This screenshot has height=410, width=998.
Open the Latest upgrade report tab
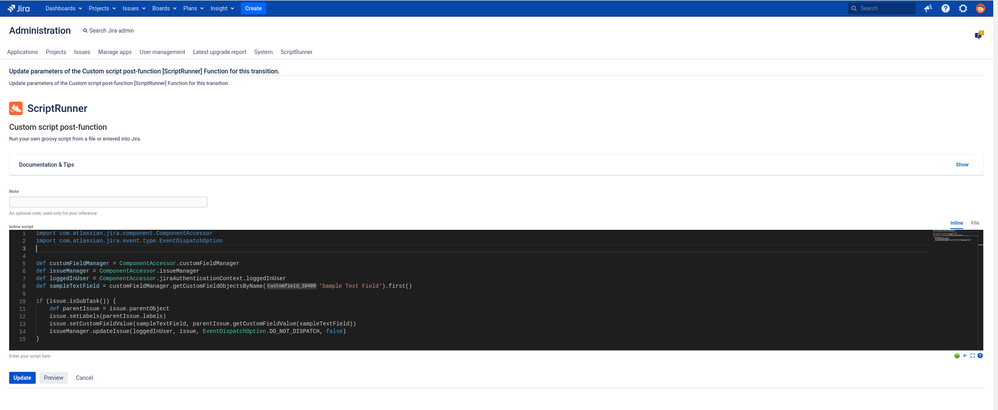[220, 52]
